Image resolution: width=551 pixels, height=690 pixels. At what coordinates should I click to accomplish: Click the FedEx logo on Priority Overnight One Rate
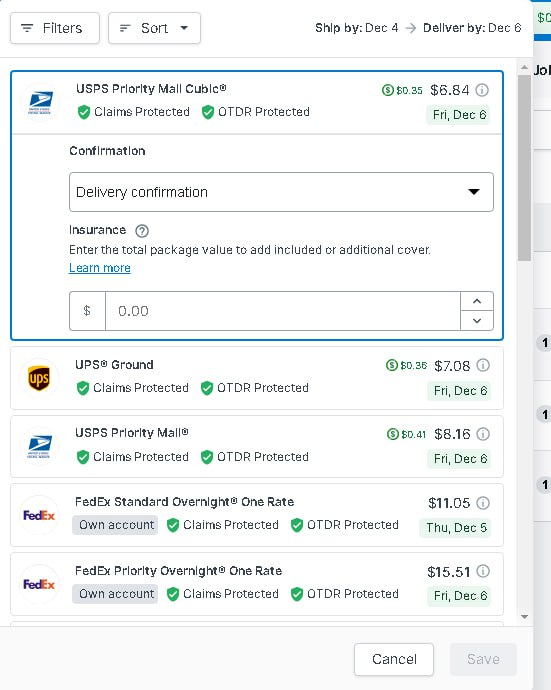coord(39,584)
